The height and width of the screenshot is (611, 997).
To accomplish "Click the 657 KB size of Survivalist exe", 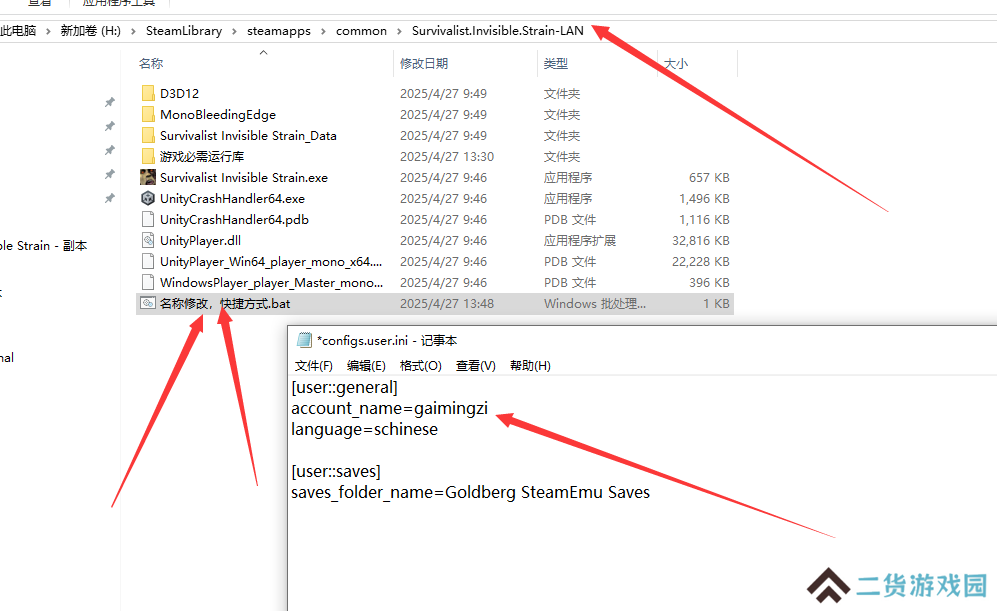I will (x=709, y=177).
